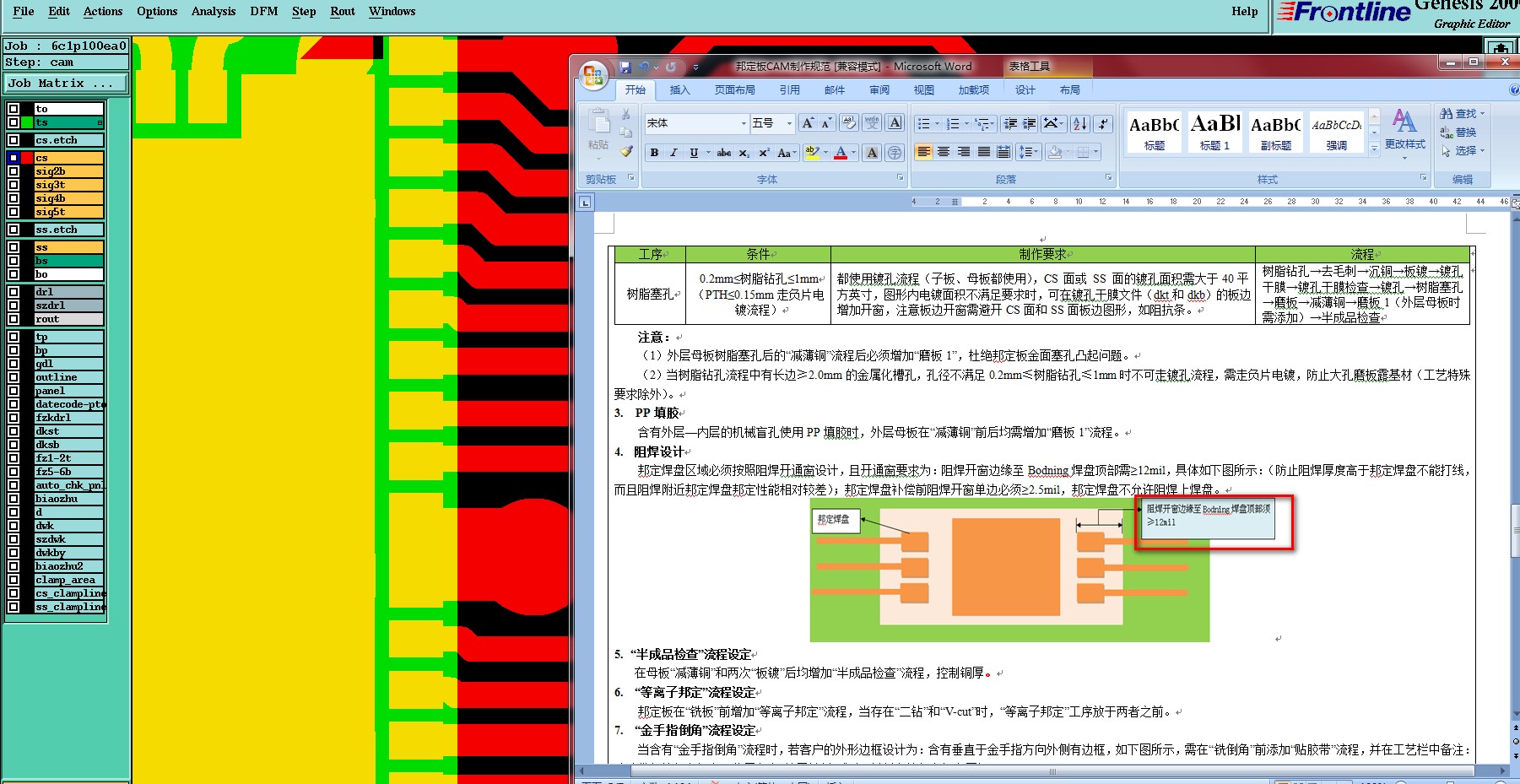The height and width of the screenshot is (784, 1520).
Task: Select the sig5t layer name
Action: click(68, 212)
